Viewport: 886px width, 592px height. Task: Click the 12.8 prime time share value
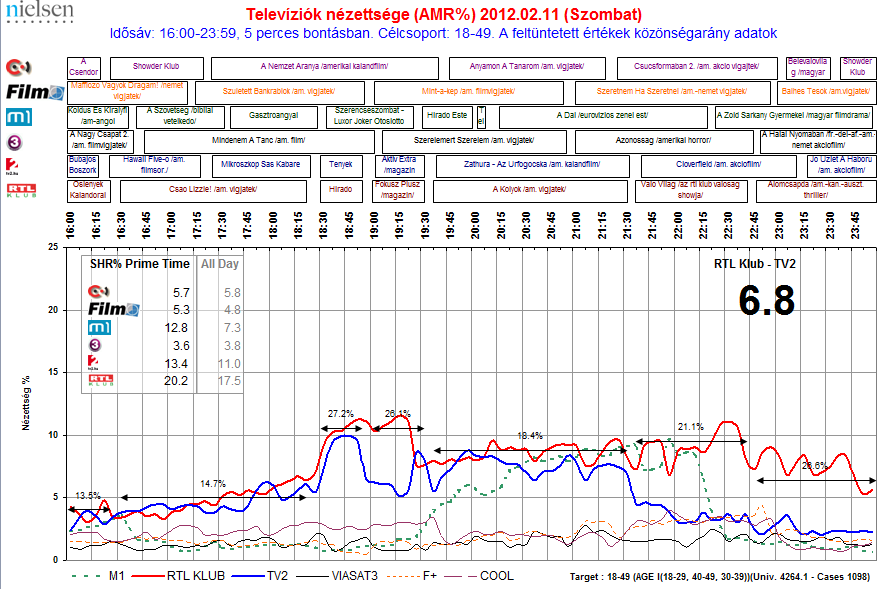176,328
